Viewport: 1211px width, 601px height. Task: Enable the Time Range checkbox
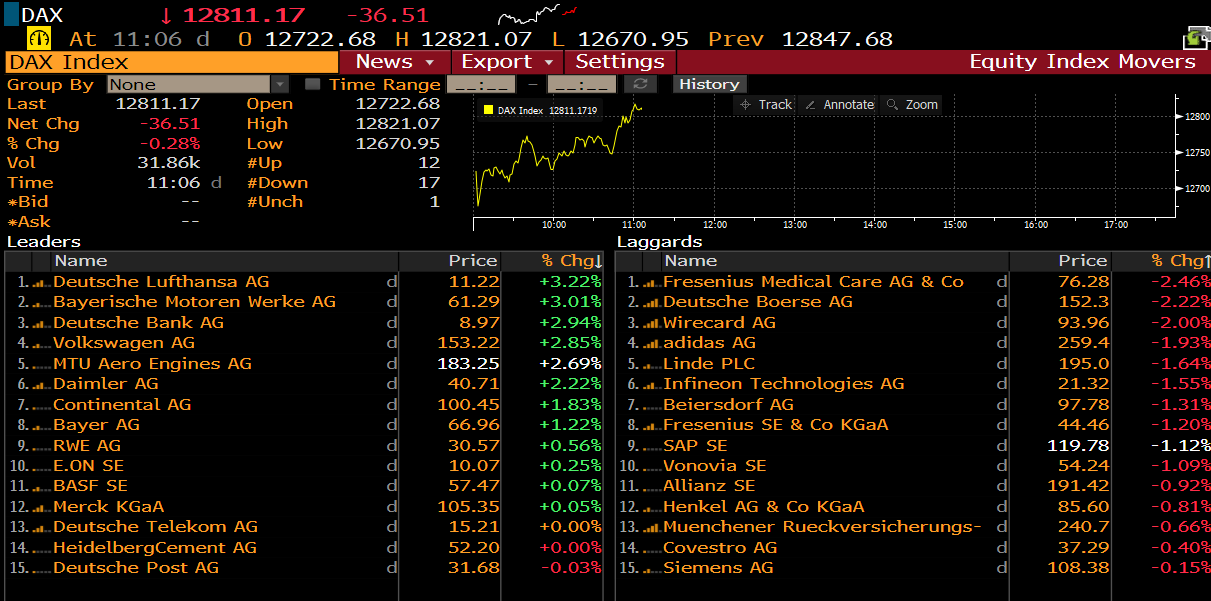pyautogui.click(x=312, y=85)
